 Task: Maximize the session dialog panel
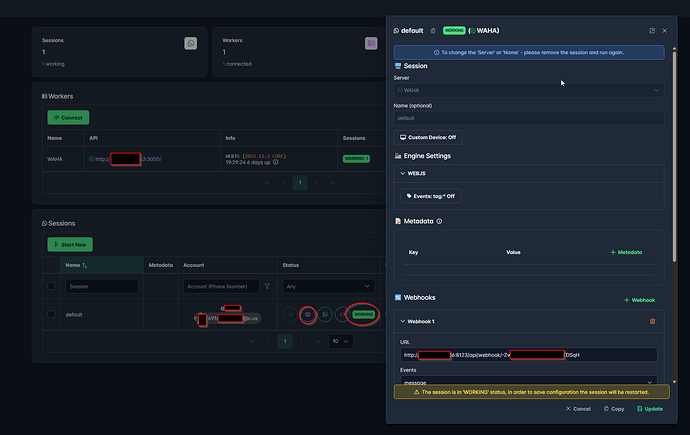(652, 31)
